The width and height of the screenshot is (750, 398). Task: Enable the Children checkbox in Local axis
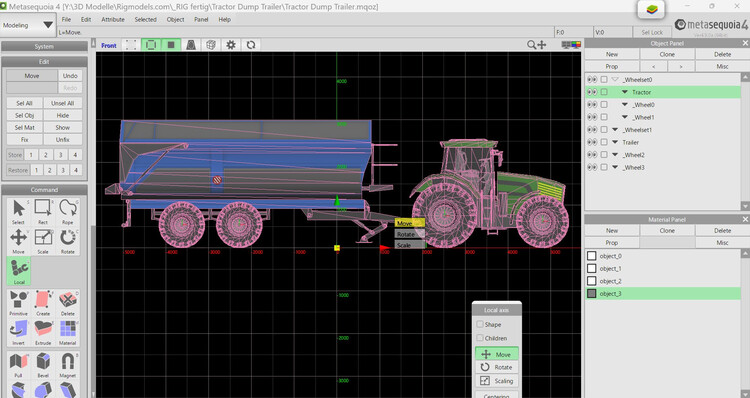tap(480, 338)
